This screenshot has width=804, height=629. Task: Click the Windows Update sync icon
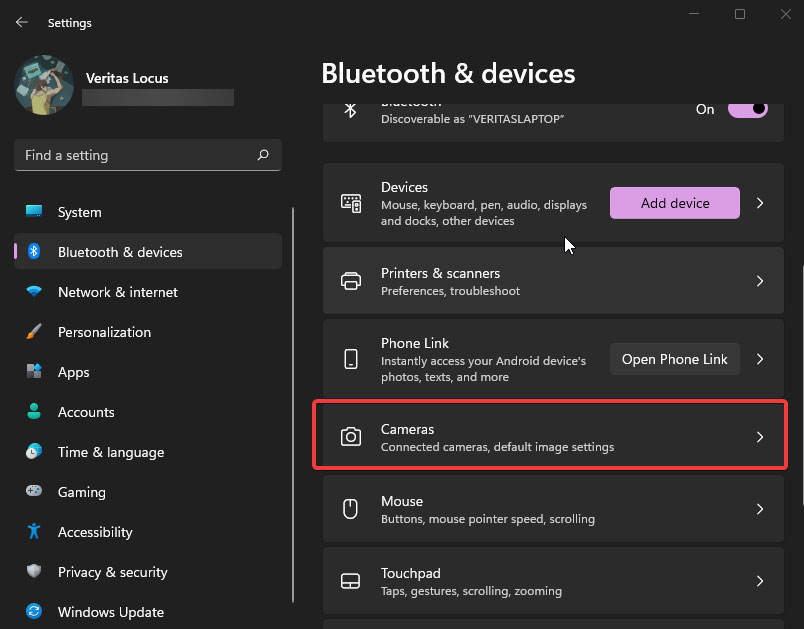click(x=34, y=612)
